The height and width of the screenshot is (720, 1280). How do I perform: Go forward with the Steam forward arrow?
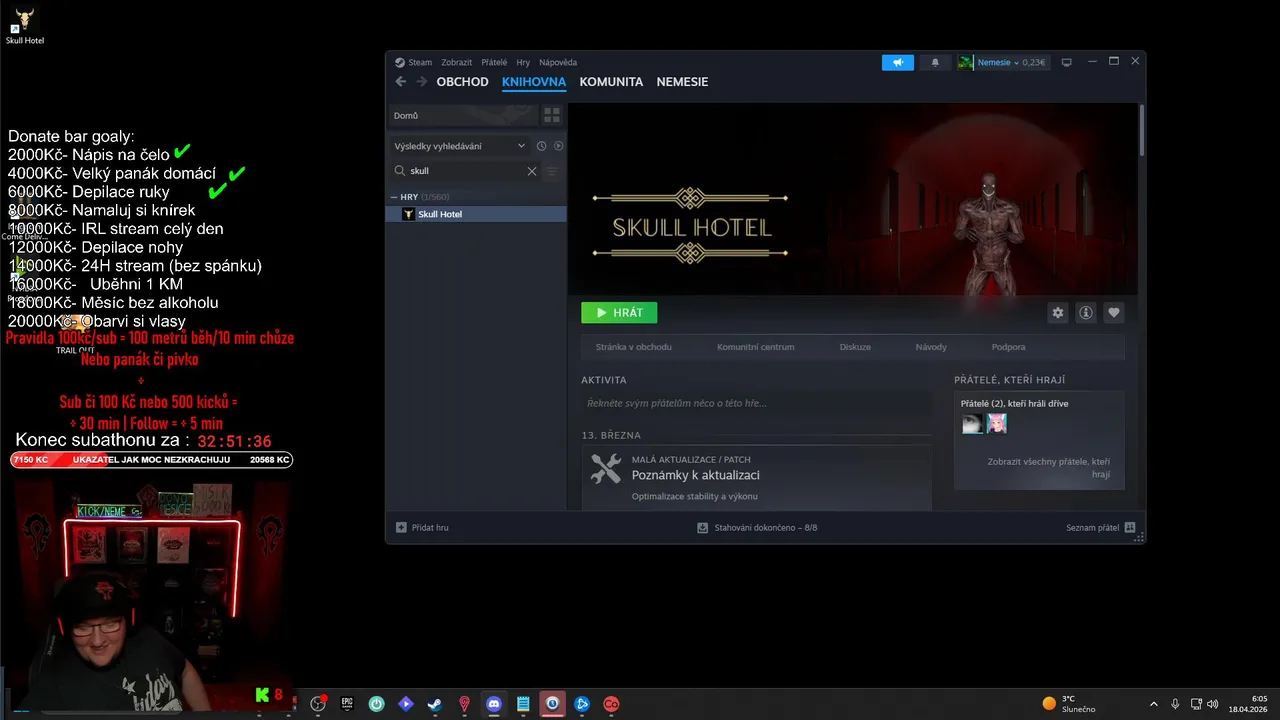[x=422, y=82]
